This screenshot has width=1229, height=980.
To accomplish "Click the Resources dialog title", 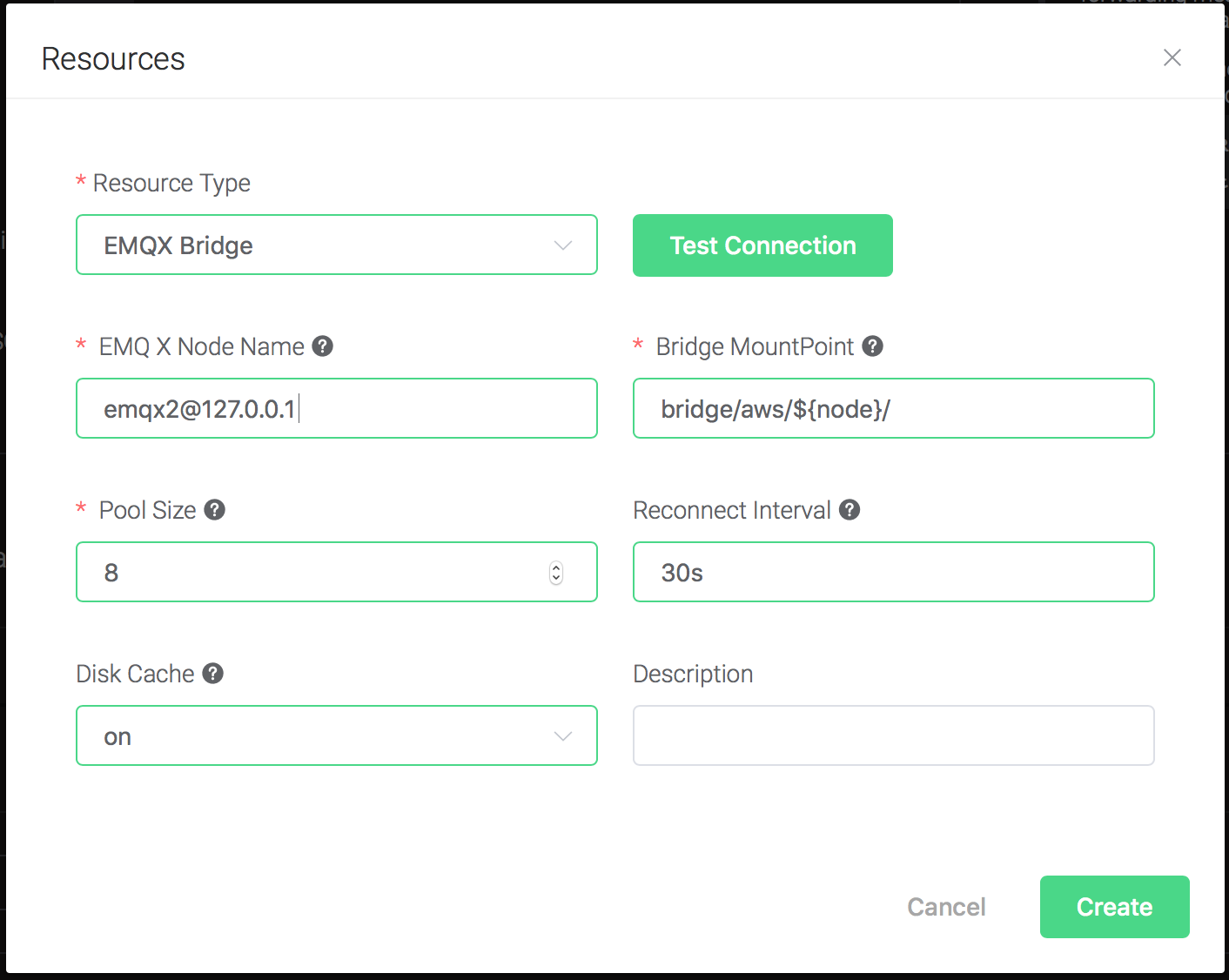I will (113, 59).
